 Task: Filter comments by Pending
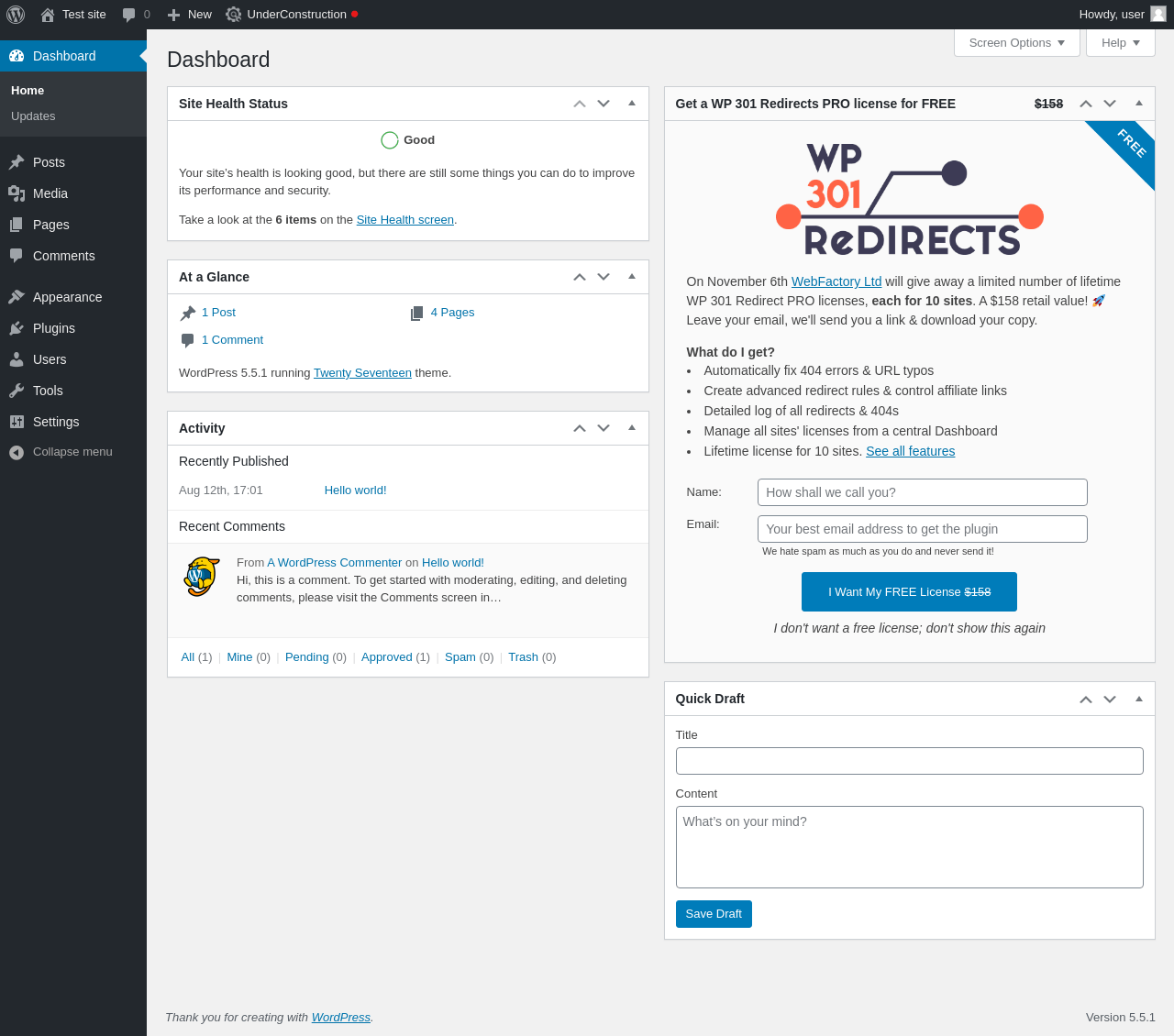pyautogui.click(x=307, y=657)
